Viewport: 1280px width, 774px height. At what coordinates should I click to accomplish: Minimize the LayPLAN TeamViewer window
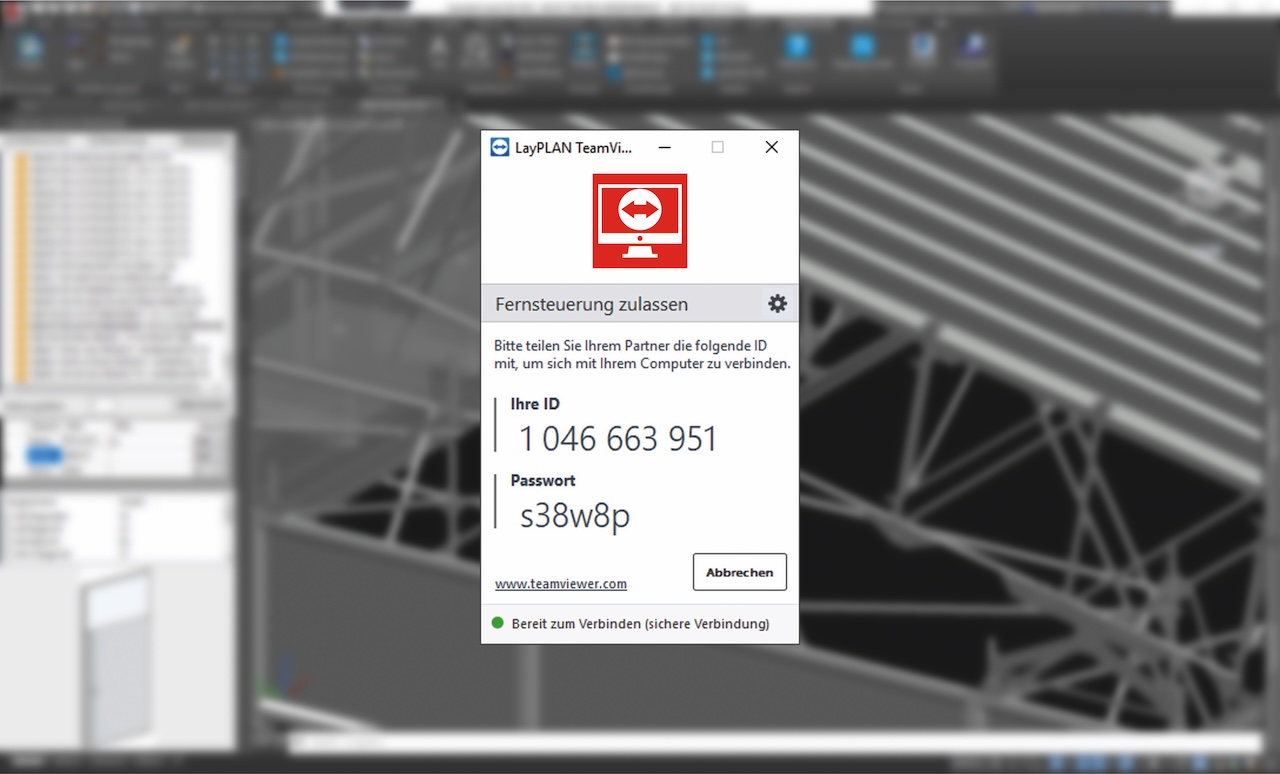(664, 147)
